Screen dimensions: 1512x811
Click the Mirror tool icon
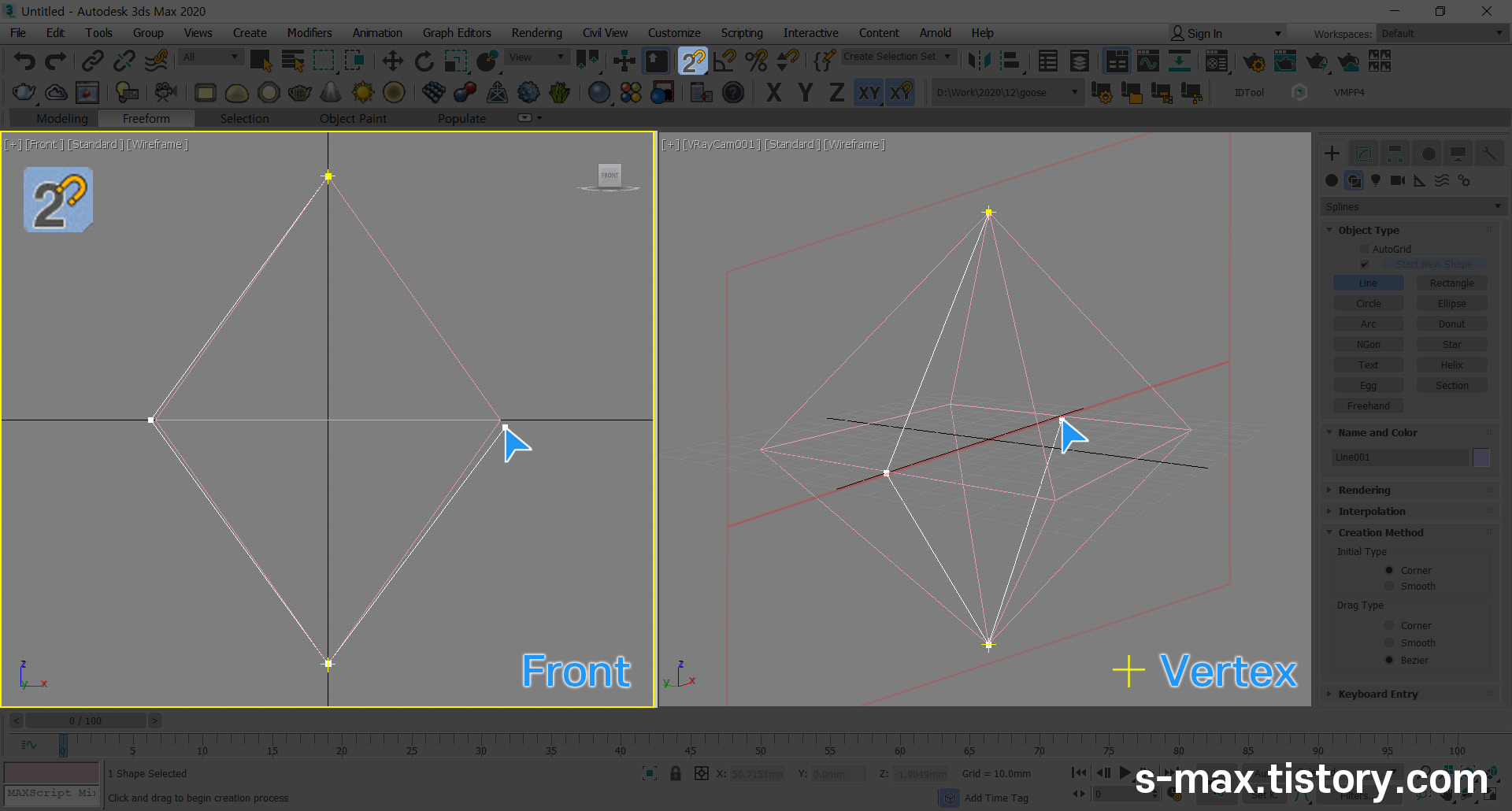point(979,61)
